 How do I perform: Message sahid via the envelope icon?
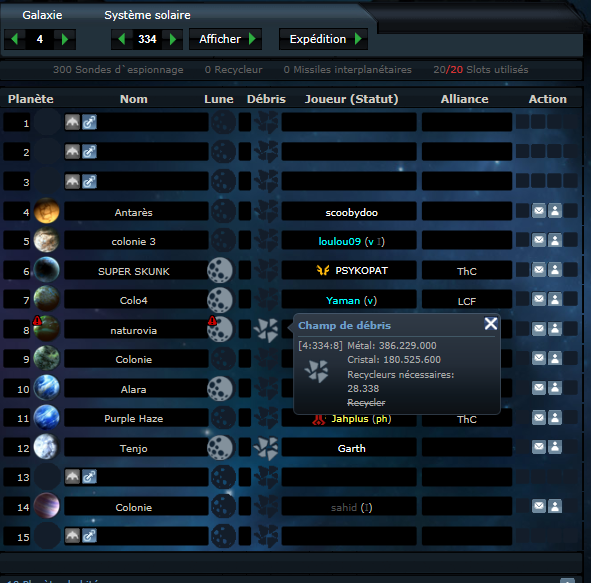pyautogui.click(x=539, y=506)
